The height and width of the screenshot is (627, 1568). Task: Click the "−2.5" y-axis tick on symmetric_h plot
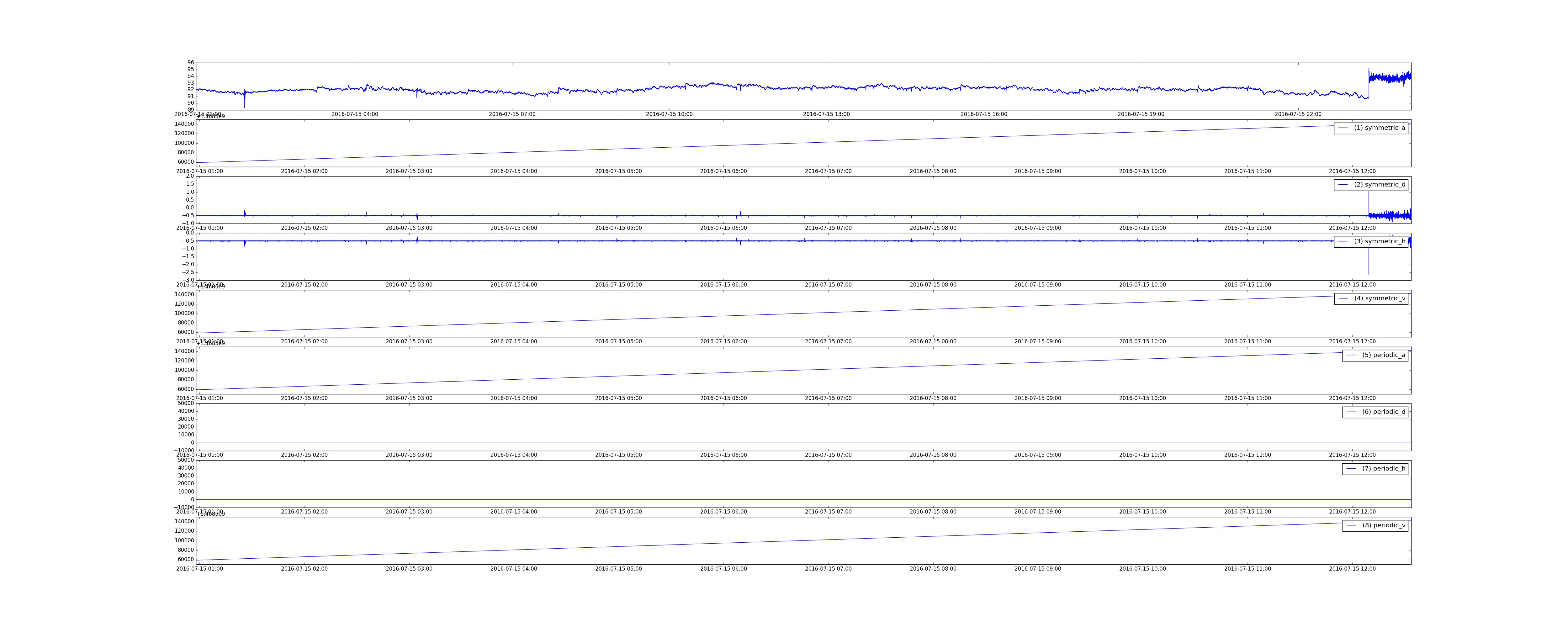pyautogui.click(x=188, y=272)
